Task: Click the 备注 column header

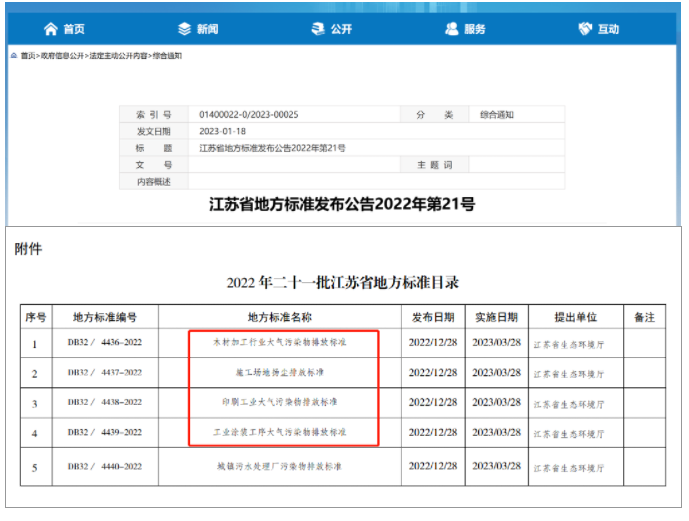Action: click(x=645, y=317)
